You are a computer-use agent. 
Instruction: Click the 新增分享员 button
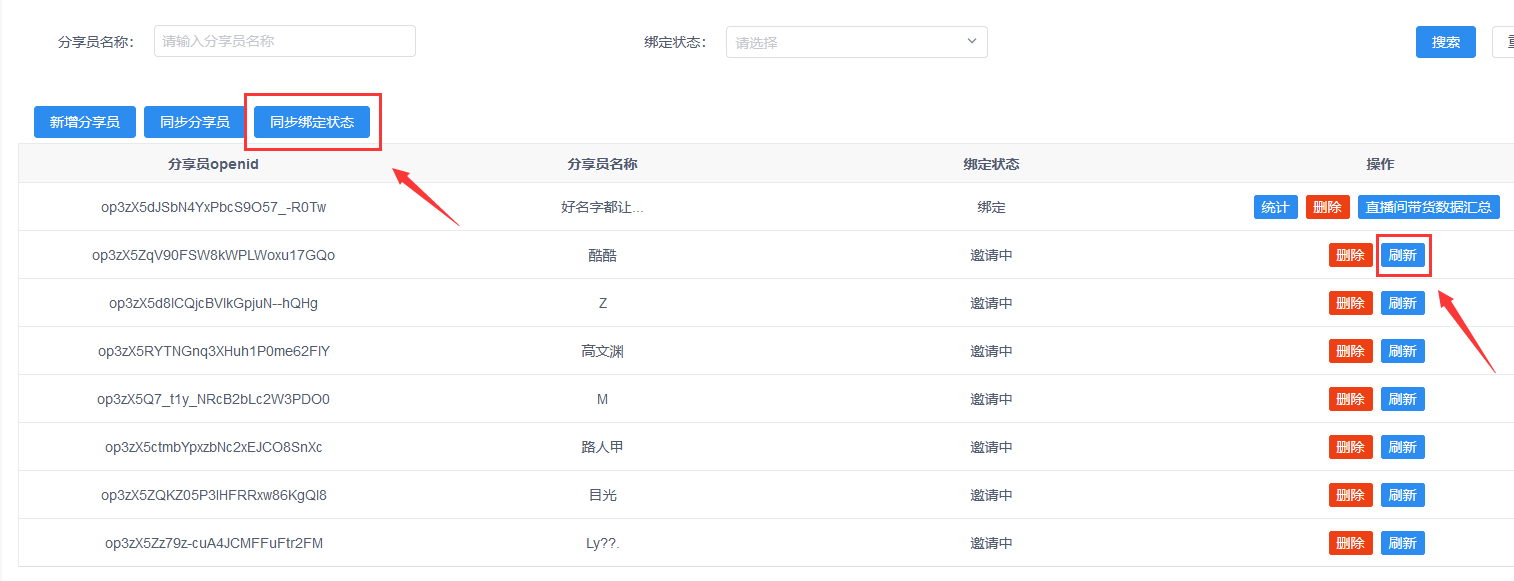(x=85, y=122)
